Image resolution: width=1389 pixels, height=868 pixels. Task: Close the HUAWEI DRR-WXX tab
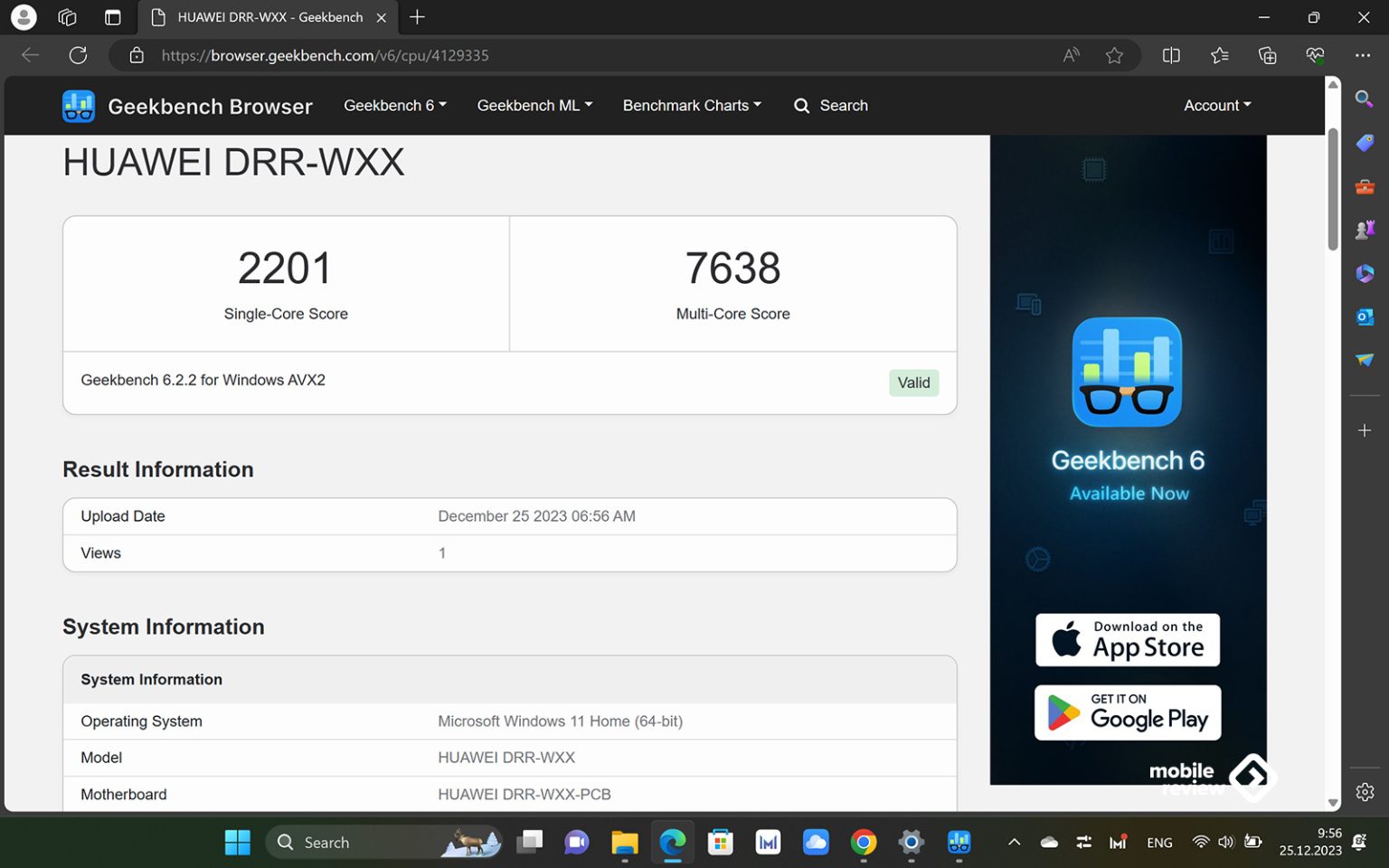(x=382, y=17)
